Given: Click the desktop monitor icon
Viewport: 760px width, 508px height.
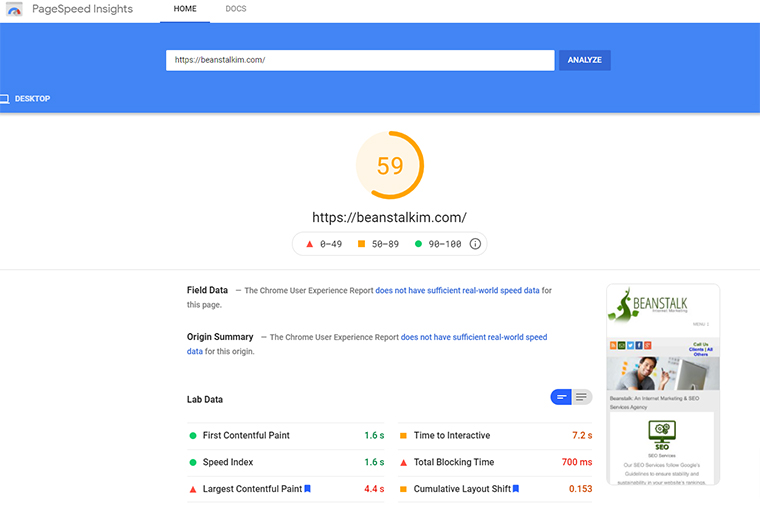Looking at the screenshot, I should coord(4,99).
